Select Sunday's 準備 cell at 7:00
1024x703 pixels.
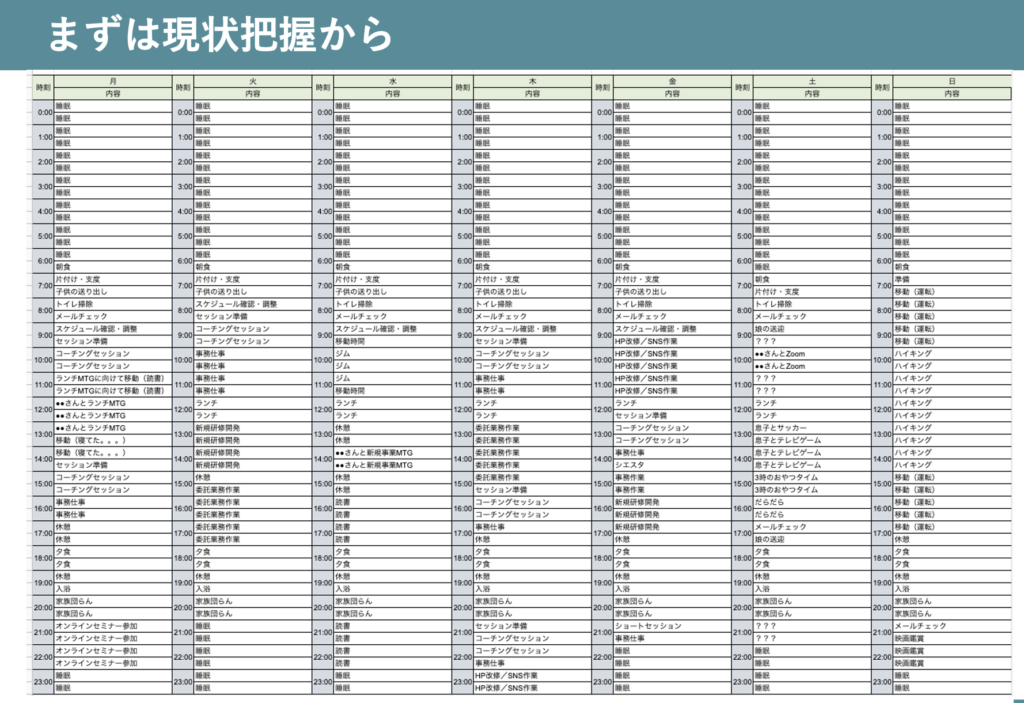click(x=952, y=279)
